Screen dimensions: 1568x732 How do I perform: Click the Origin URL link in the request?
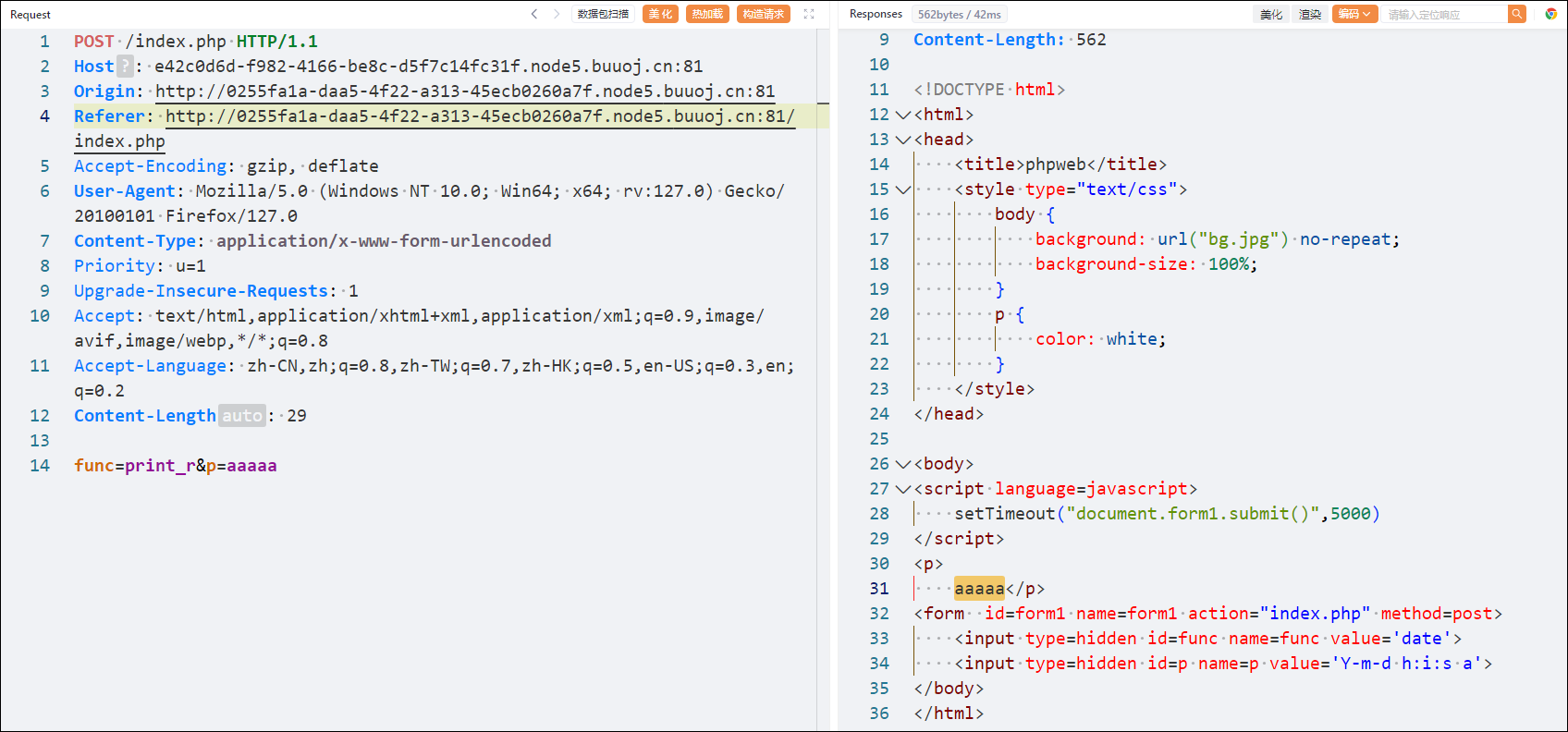465,91
